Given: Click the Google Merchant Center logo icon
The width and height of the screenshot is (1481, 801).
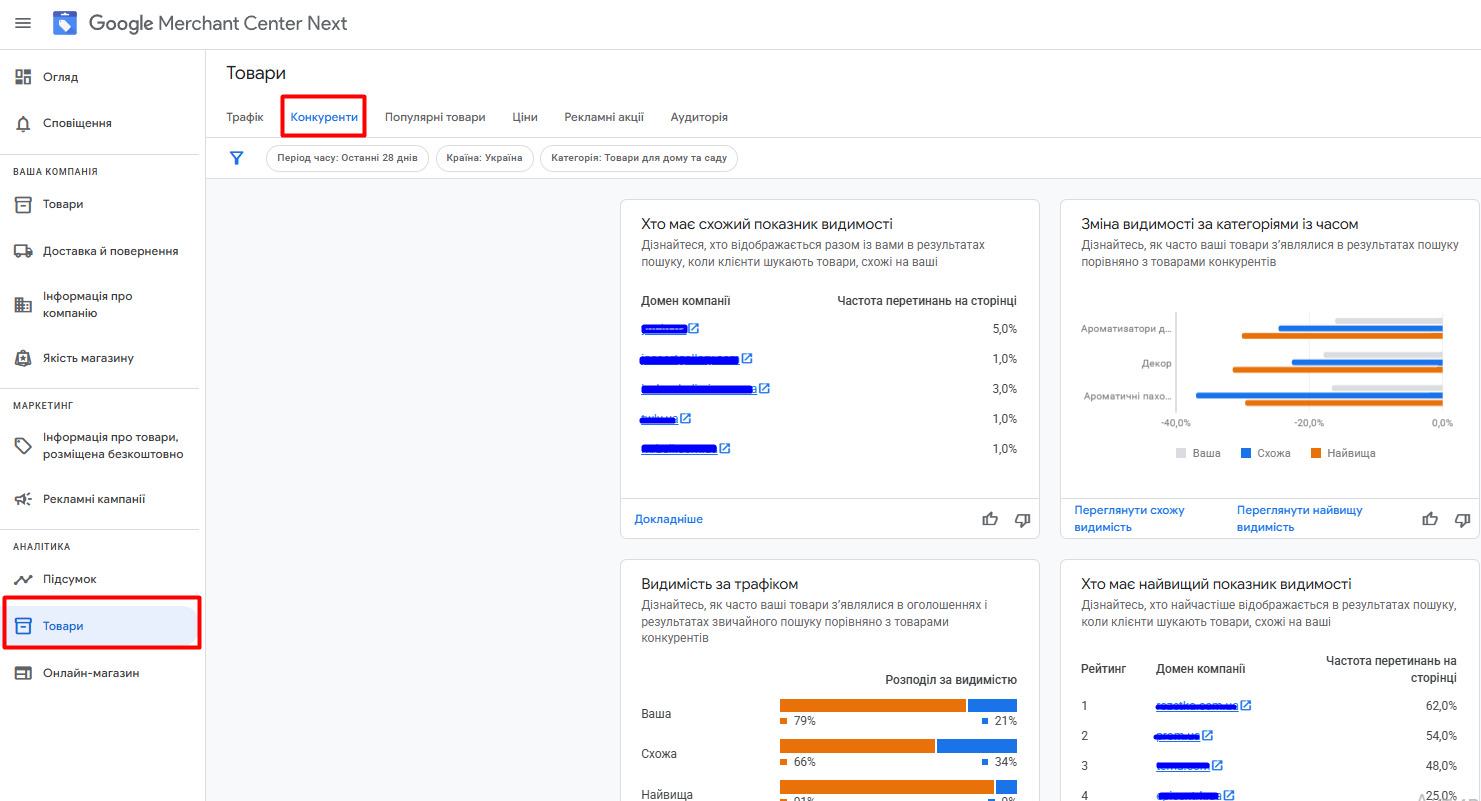Looking at the screenshot, I should [x=65, y=23].
